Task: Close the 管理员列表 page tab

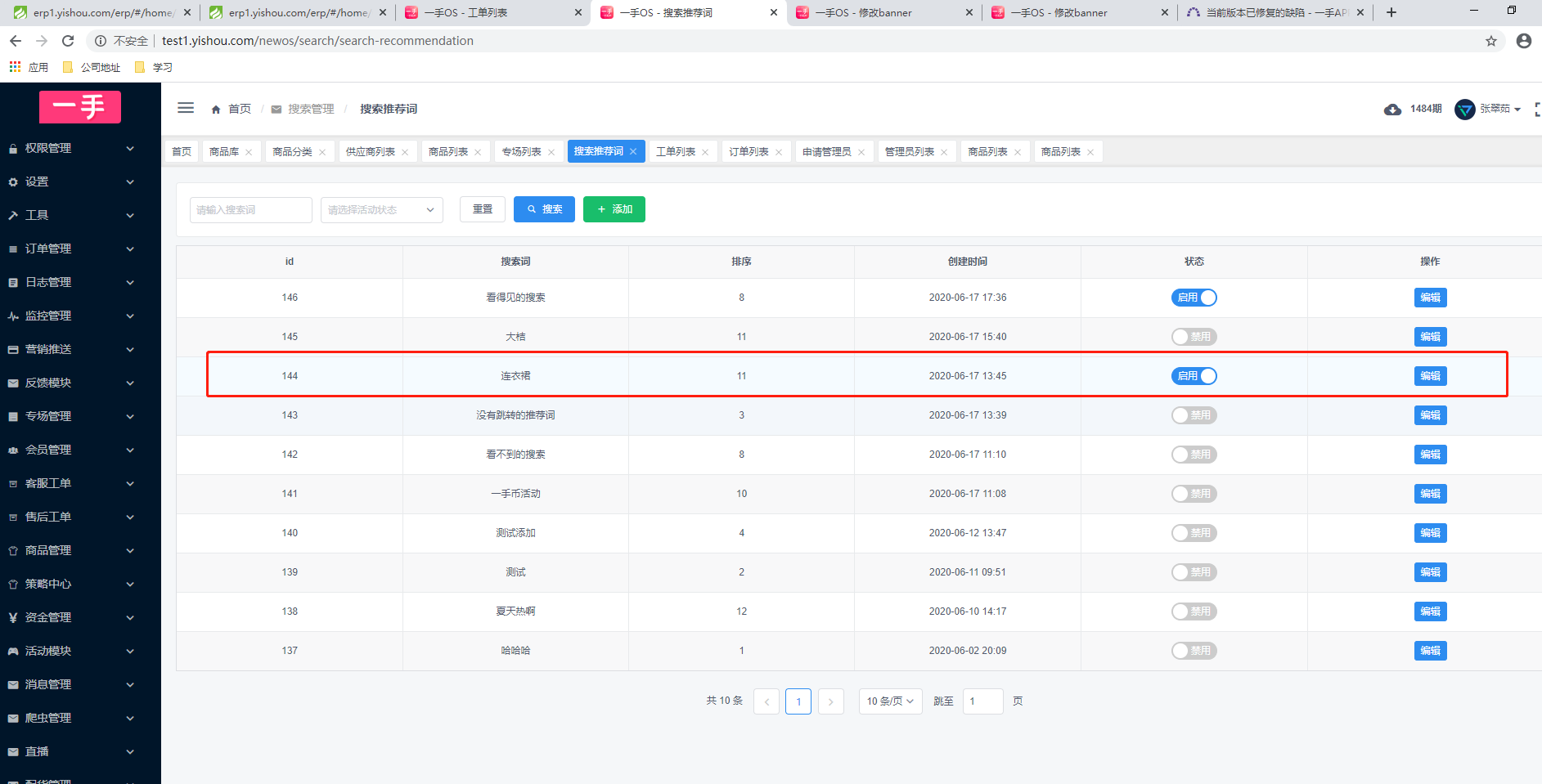Action: pyautogui.click(x=944, y=152)
